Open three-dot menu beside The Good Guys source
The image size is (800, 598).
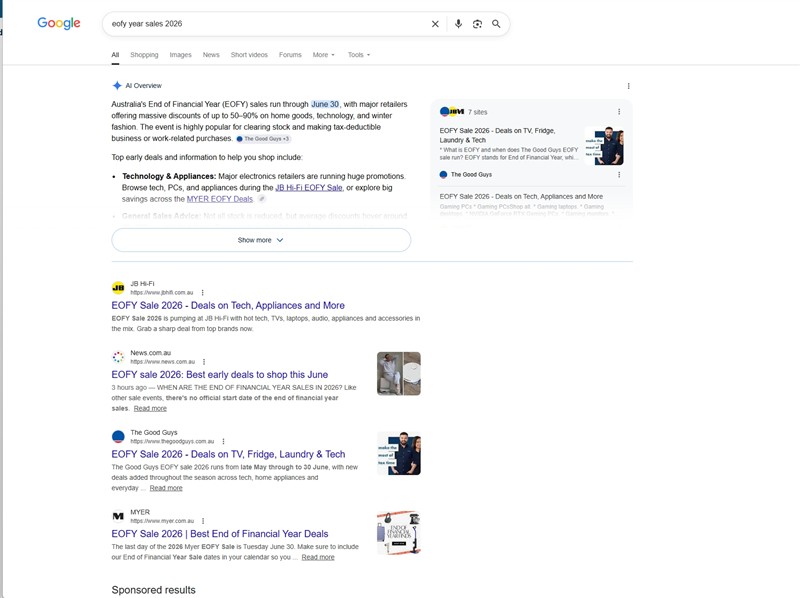(x=619, y=175)
